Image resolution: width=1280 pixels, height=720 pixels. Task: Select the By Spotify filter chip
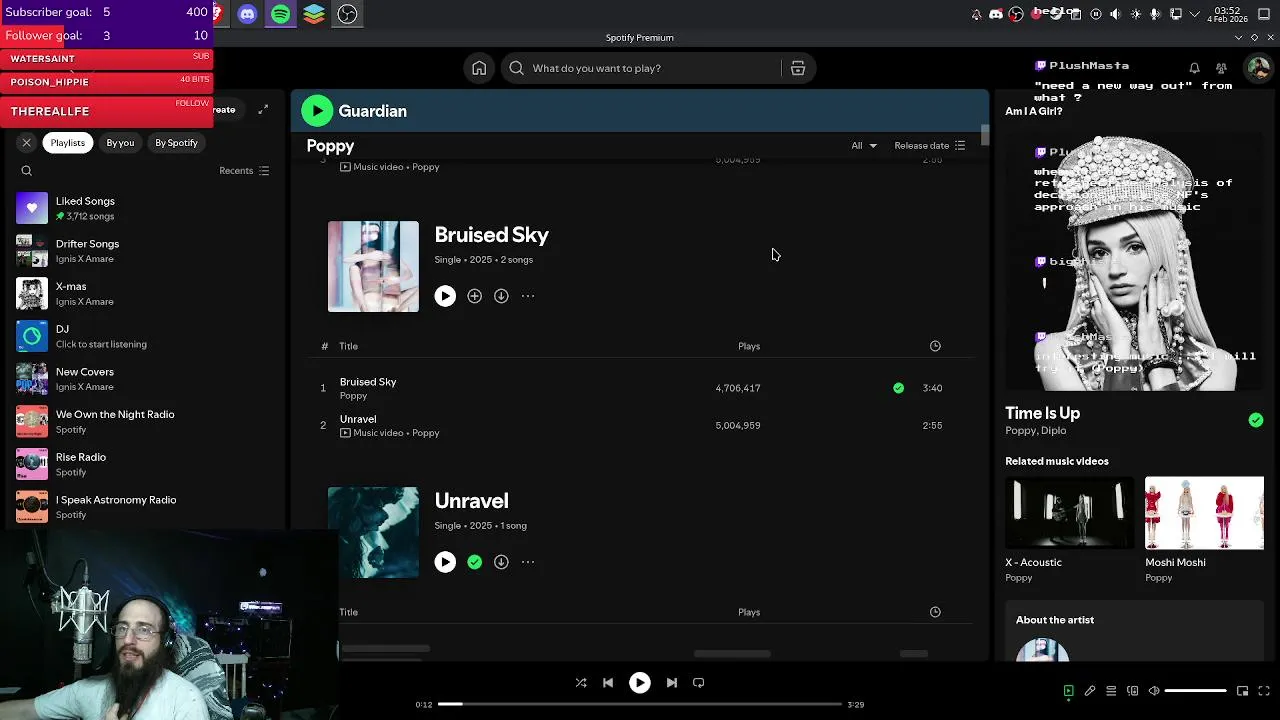click(176, 143)
